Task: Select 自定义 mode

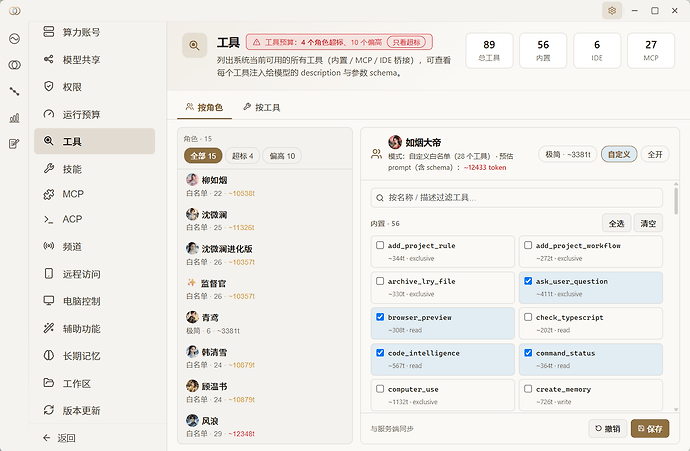Action: (x=619, y=154)
